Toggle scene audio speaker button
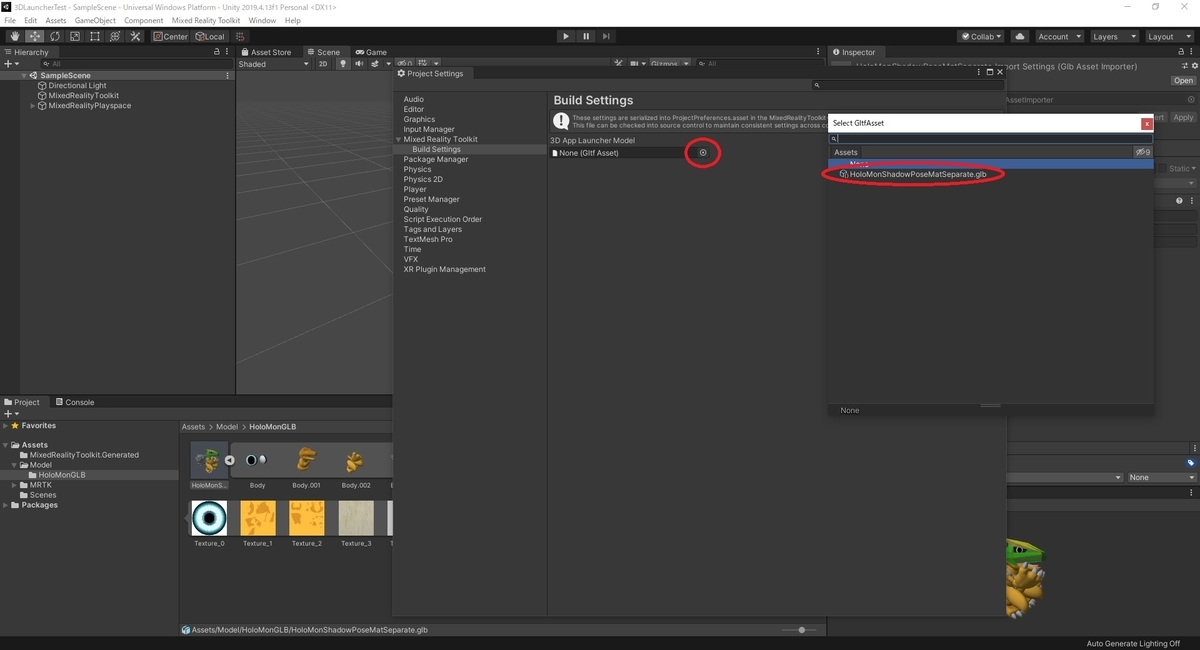The image size is (1200, 650). 360,64
